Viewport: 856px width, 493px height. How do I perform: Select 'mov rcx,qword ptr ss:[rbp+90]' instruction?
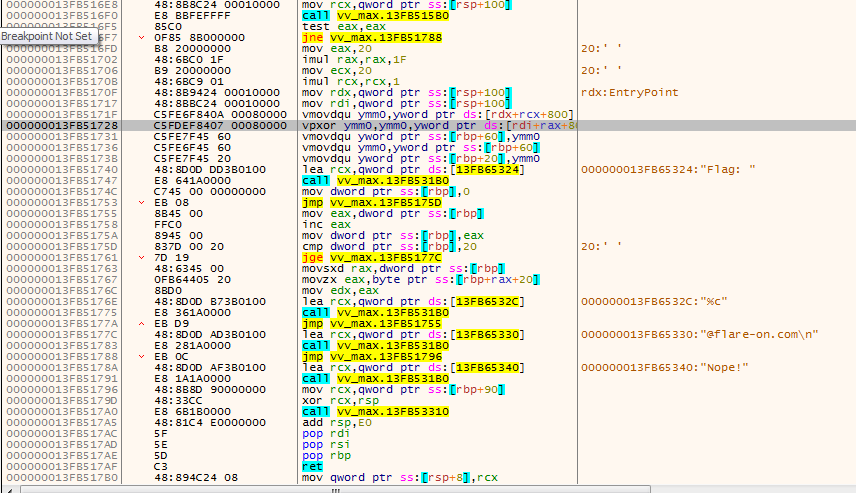tap(403, 390)
